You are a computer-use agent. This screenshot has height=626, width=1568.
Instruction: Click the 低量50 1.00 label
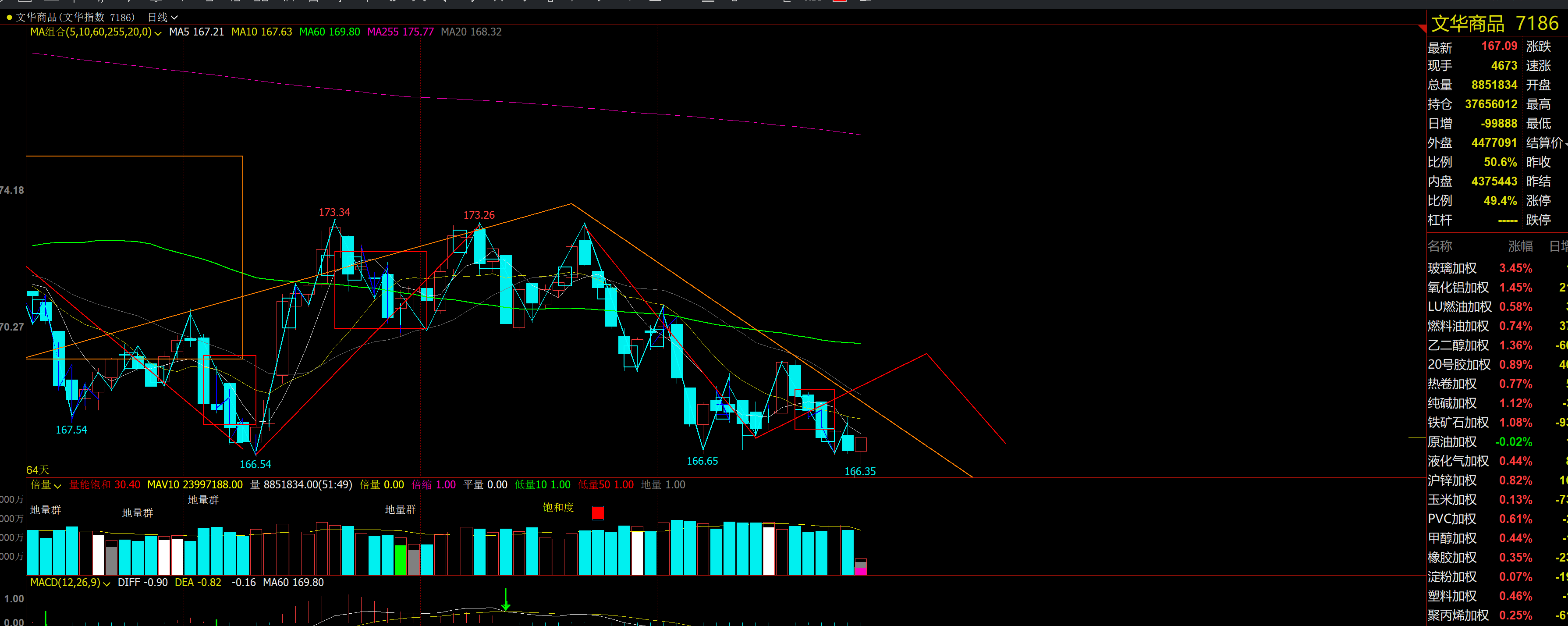click(x=606, y=485)
